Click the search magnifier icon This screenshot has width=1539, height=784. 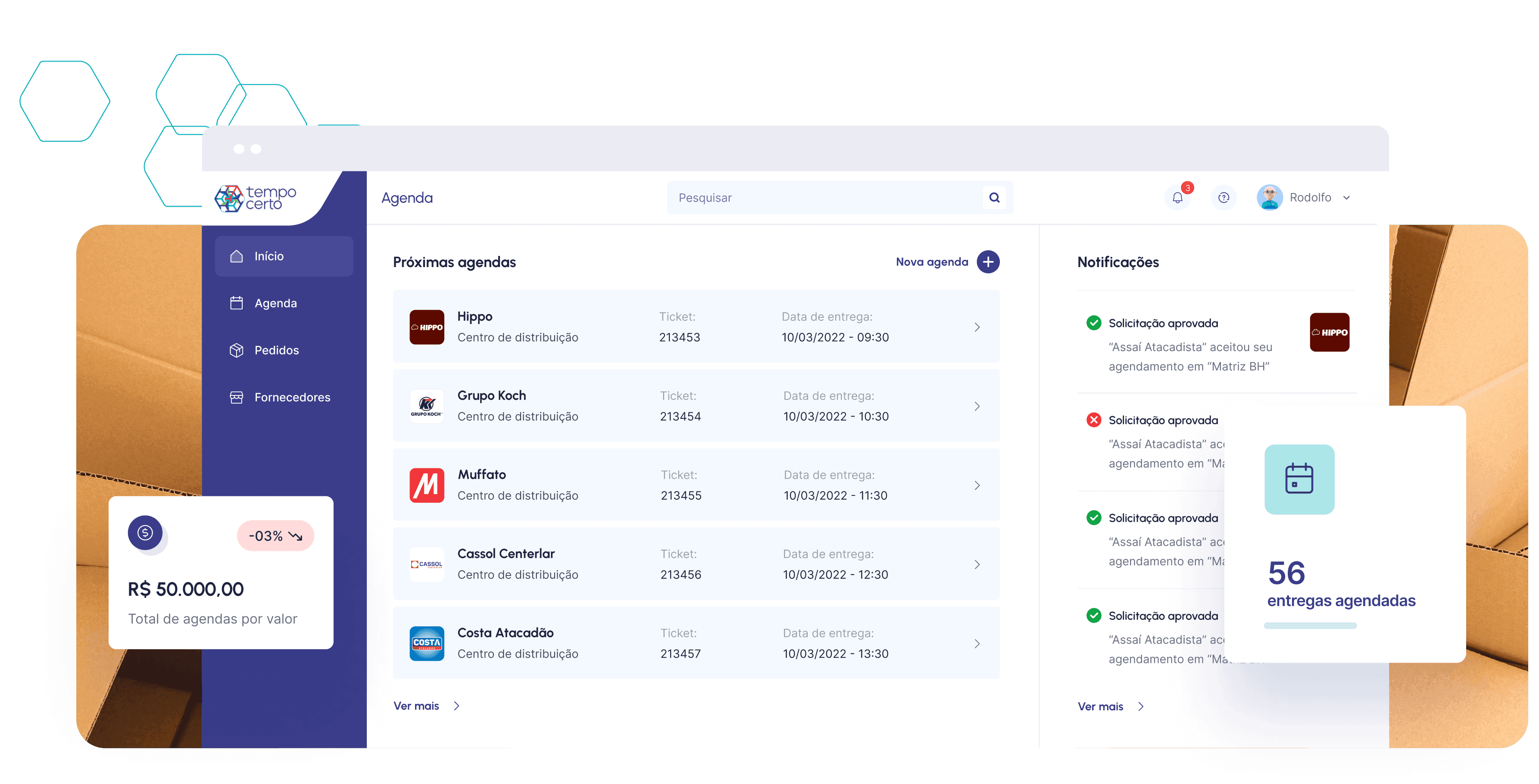click(994, 198)
